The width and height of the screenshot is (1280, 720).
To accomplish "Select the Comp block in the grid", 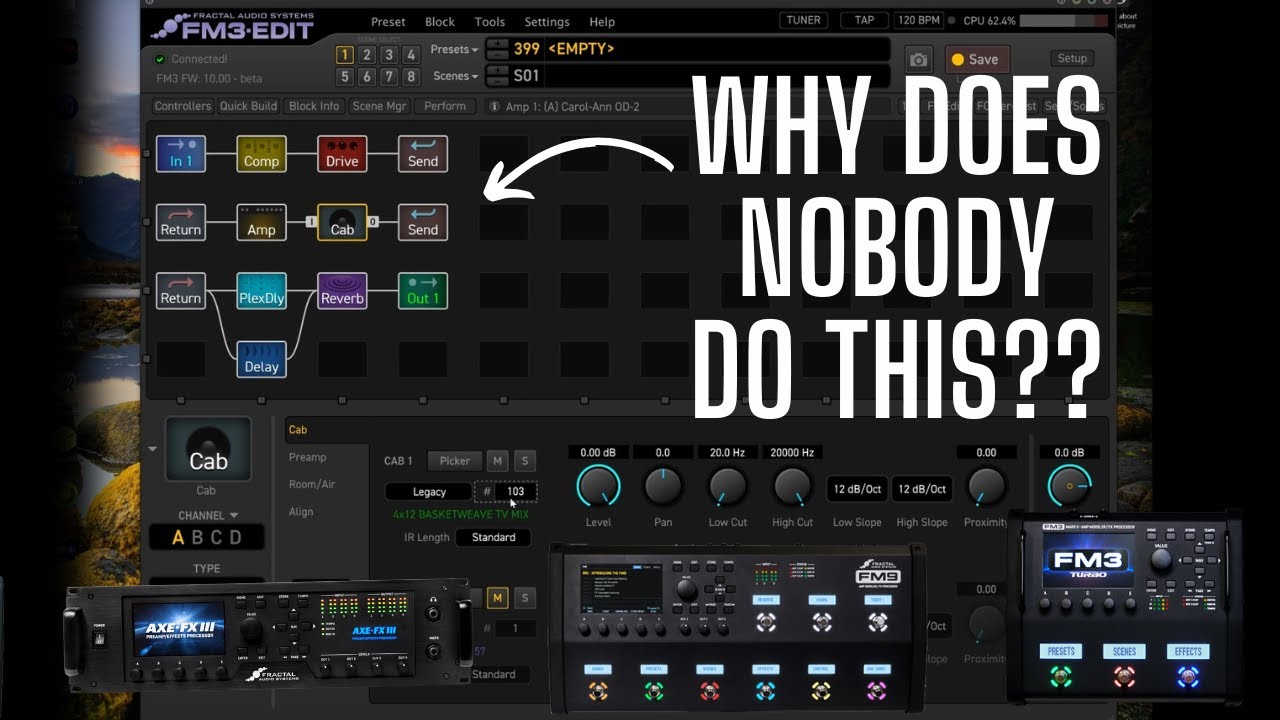I will [x=262, y=154].
